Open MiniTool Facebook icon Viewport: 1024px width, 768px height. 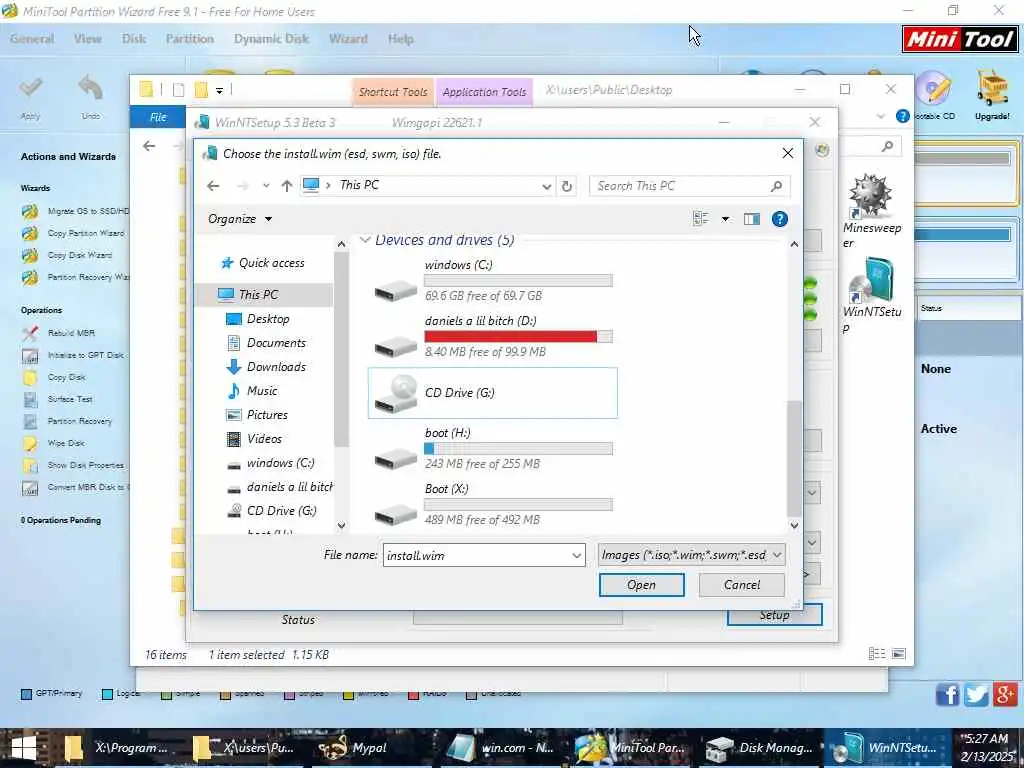point(948,695)
